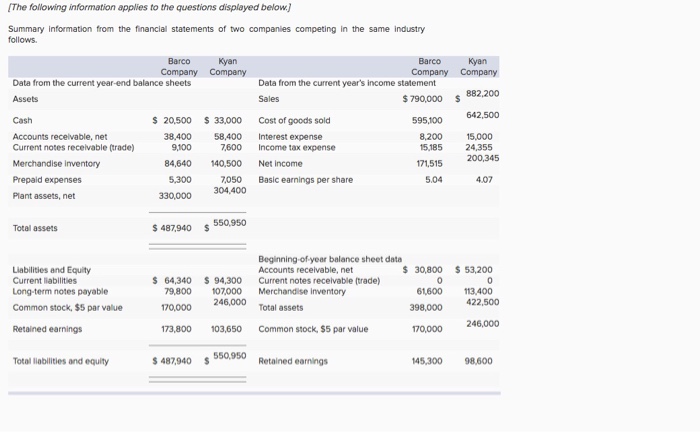
Task: Select the 24,355 income tax value
Action: tap(479, 147)
